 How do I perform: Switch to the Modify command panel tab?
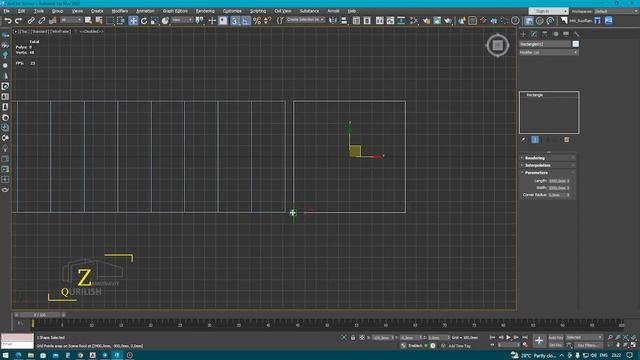(534, 34)
